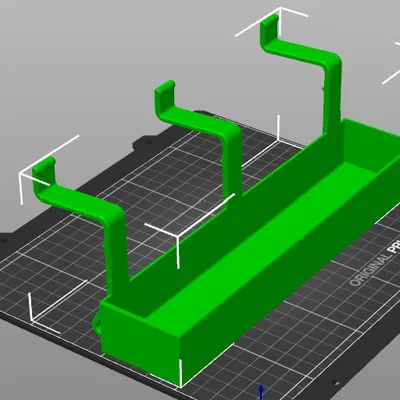
Task: Click the notch at bed's left corner
Action: [4, 240]
